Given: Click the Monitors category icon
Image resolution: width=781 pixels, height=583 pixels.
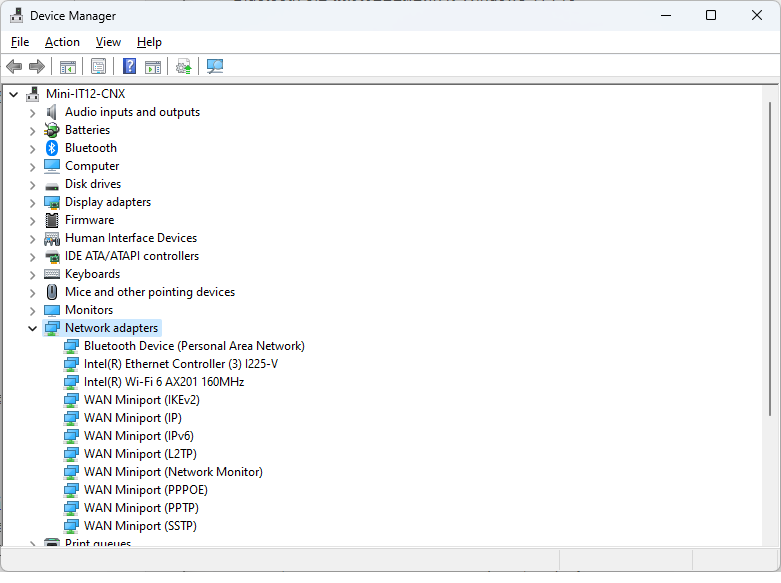Looking at the screenshot, I should click(52, 310).
